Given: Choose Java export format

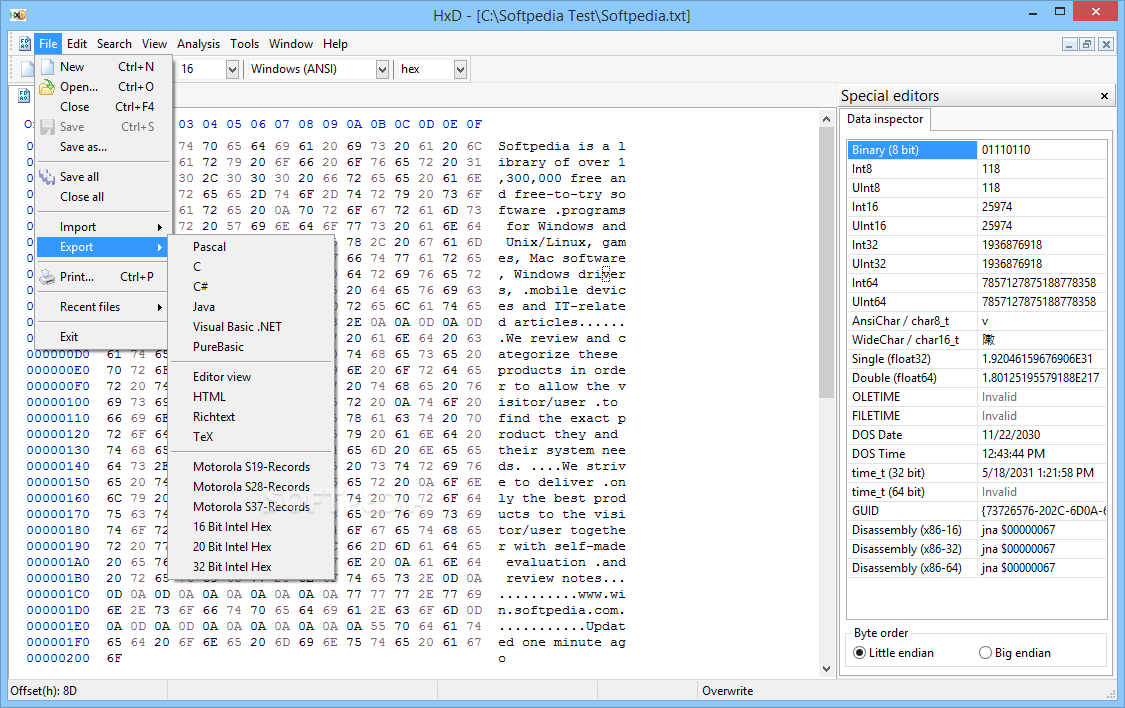Looking at the screenshot, I should pyautogui.click(x=251, y=307).
